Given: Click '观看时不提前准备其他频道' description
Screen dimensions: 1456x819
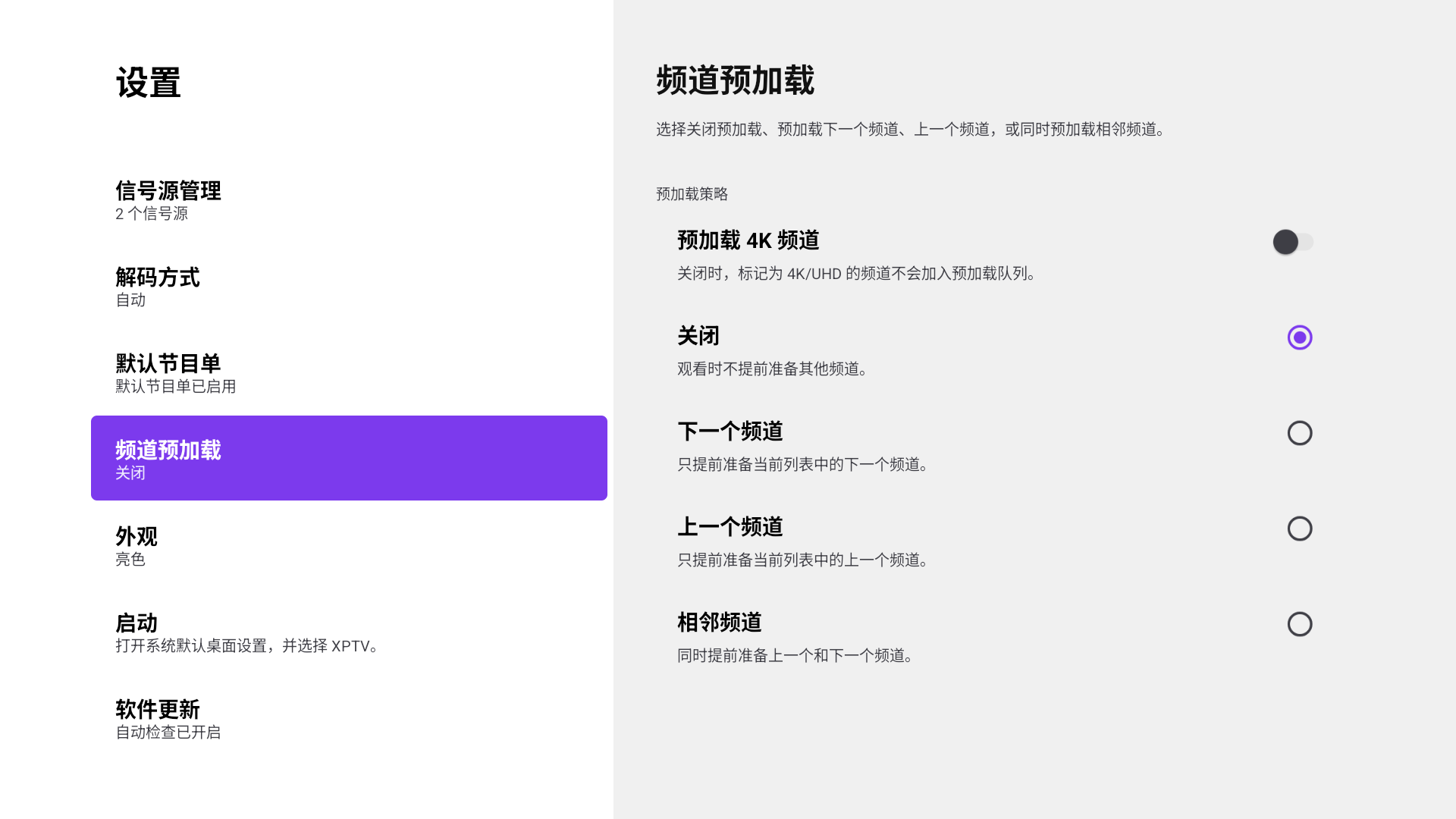Looking at the screenshot, I should pyautogui.click(x=773, y=369).
